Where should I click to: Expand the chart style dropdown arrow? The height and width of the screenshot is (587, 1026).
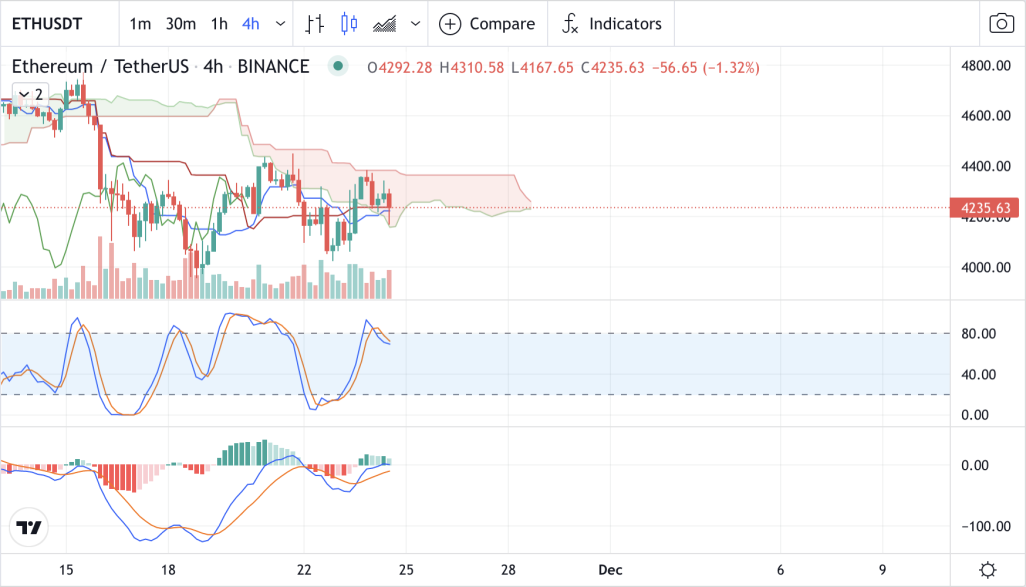(415, 24)
